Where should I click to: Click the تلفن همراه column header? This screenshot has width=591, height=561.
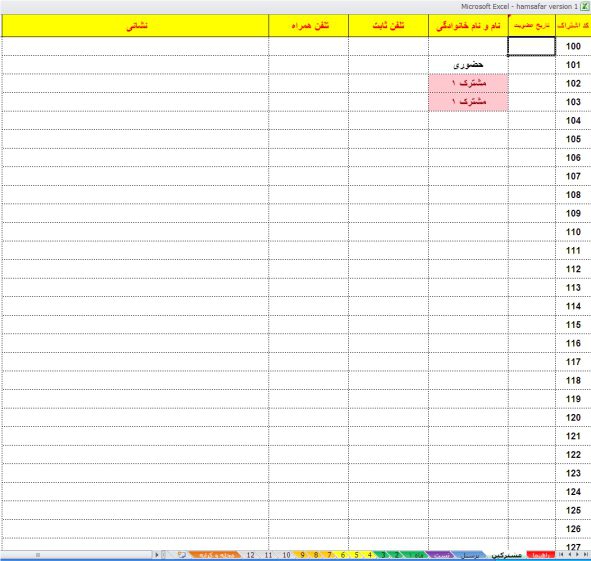[309, 26]
